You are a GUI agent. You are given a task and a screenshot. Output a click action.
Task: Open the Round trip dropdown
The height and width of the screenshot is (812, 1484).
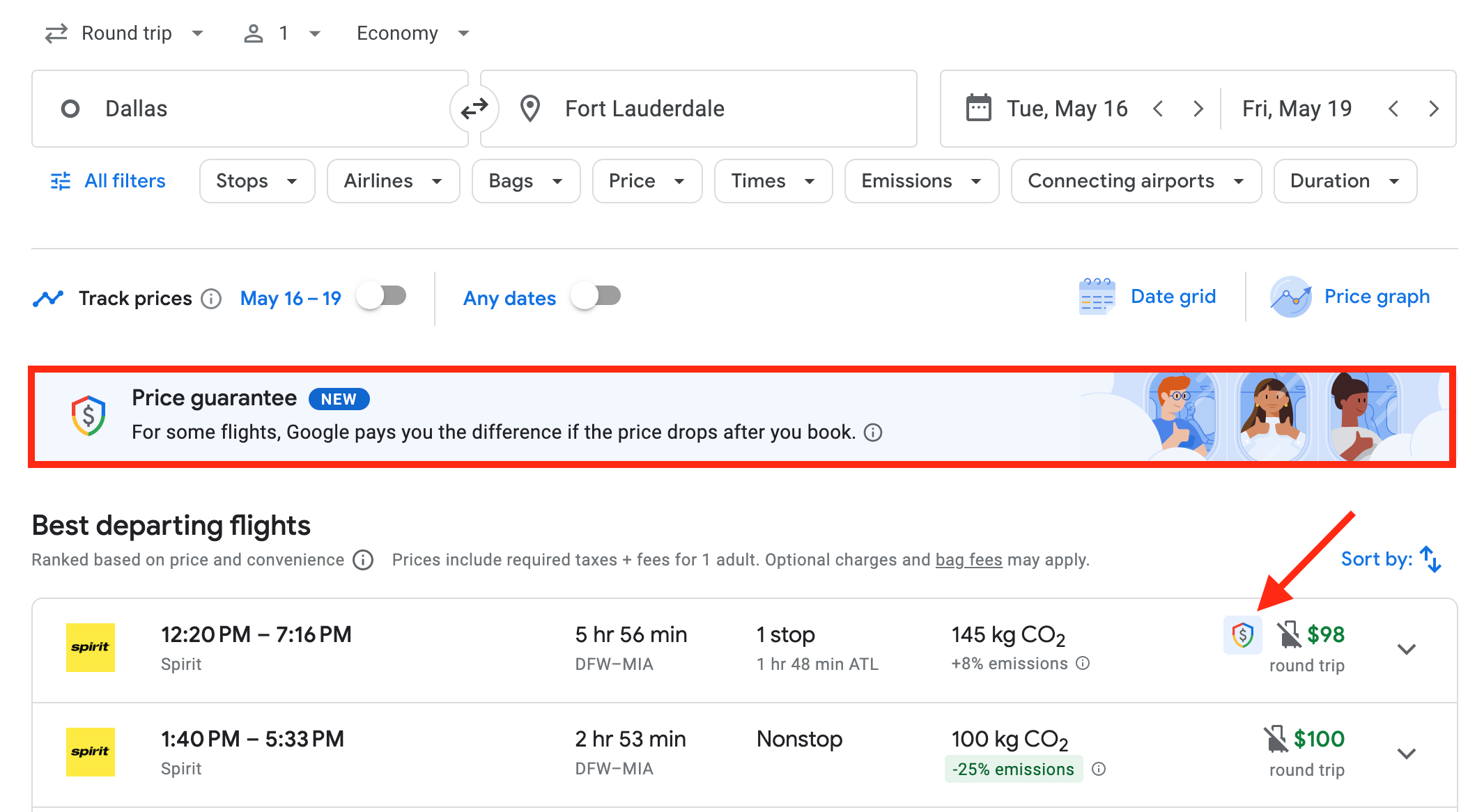125,33
